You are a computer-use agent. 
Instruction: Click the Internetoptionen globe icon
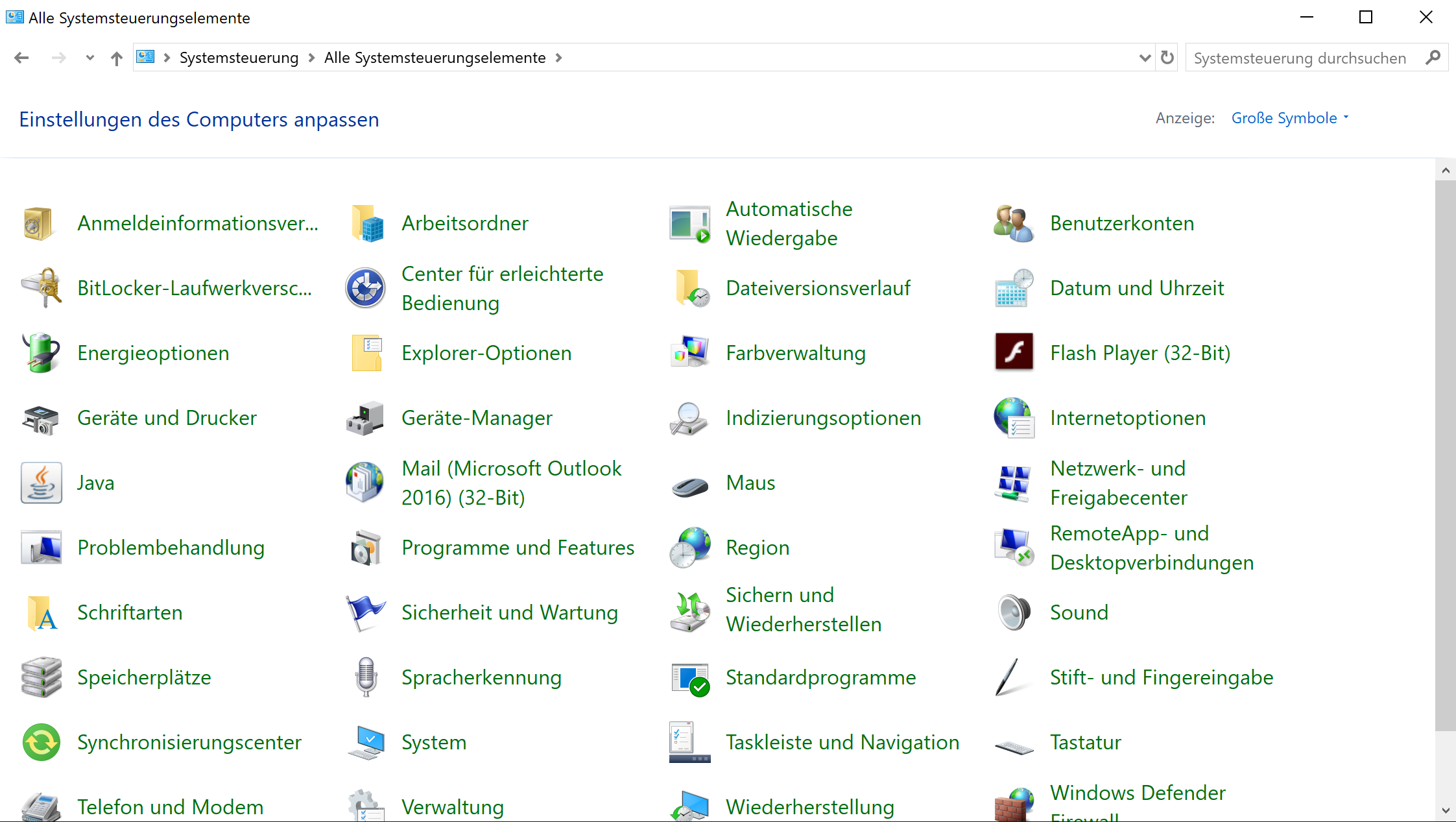tap(1014, 417)
